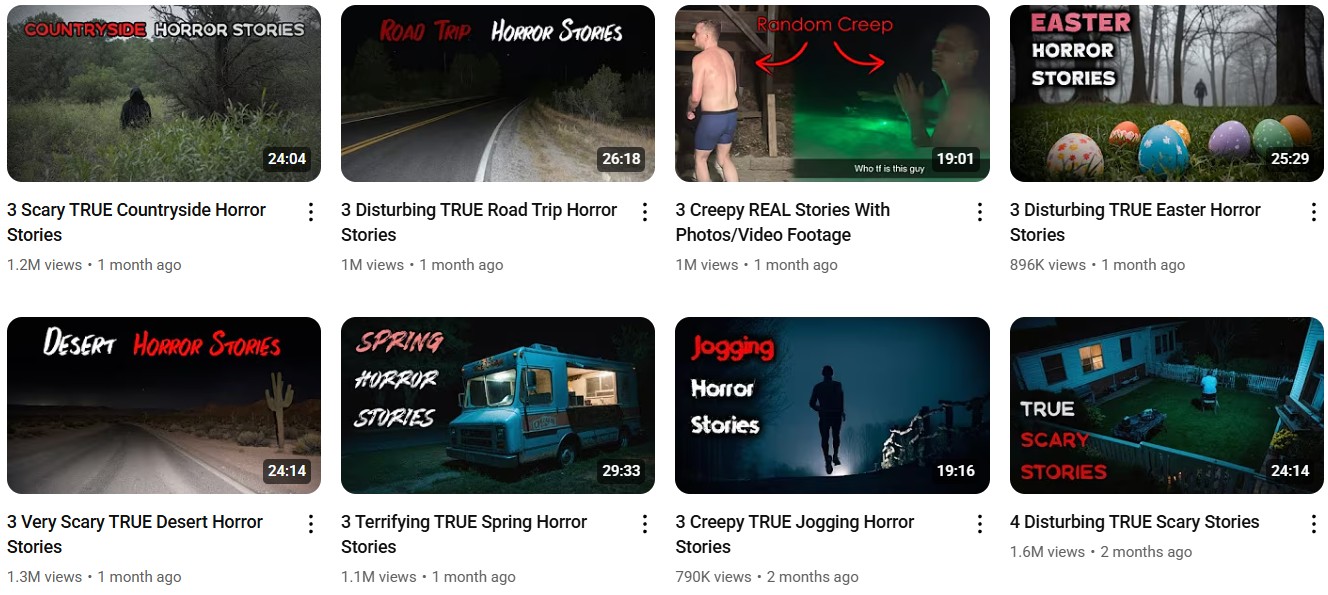Open three-dot menu for Photos/Video Footage video
This screenshot has height=595, width=1328.
coord(980,212)
